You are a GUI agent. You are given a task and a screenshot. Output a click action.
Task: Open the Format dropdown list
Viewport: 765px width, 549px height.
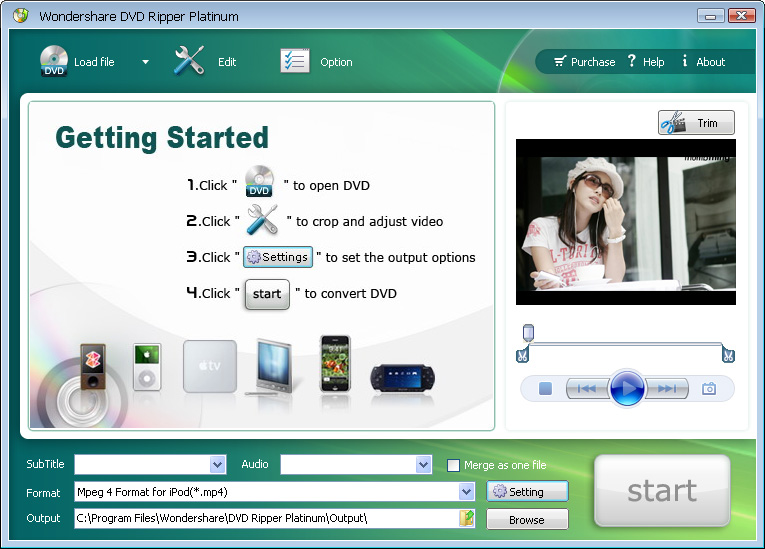pos(466,492)
